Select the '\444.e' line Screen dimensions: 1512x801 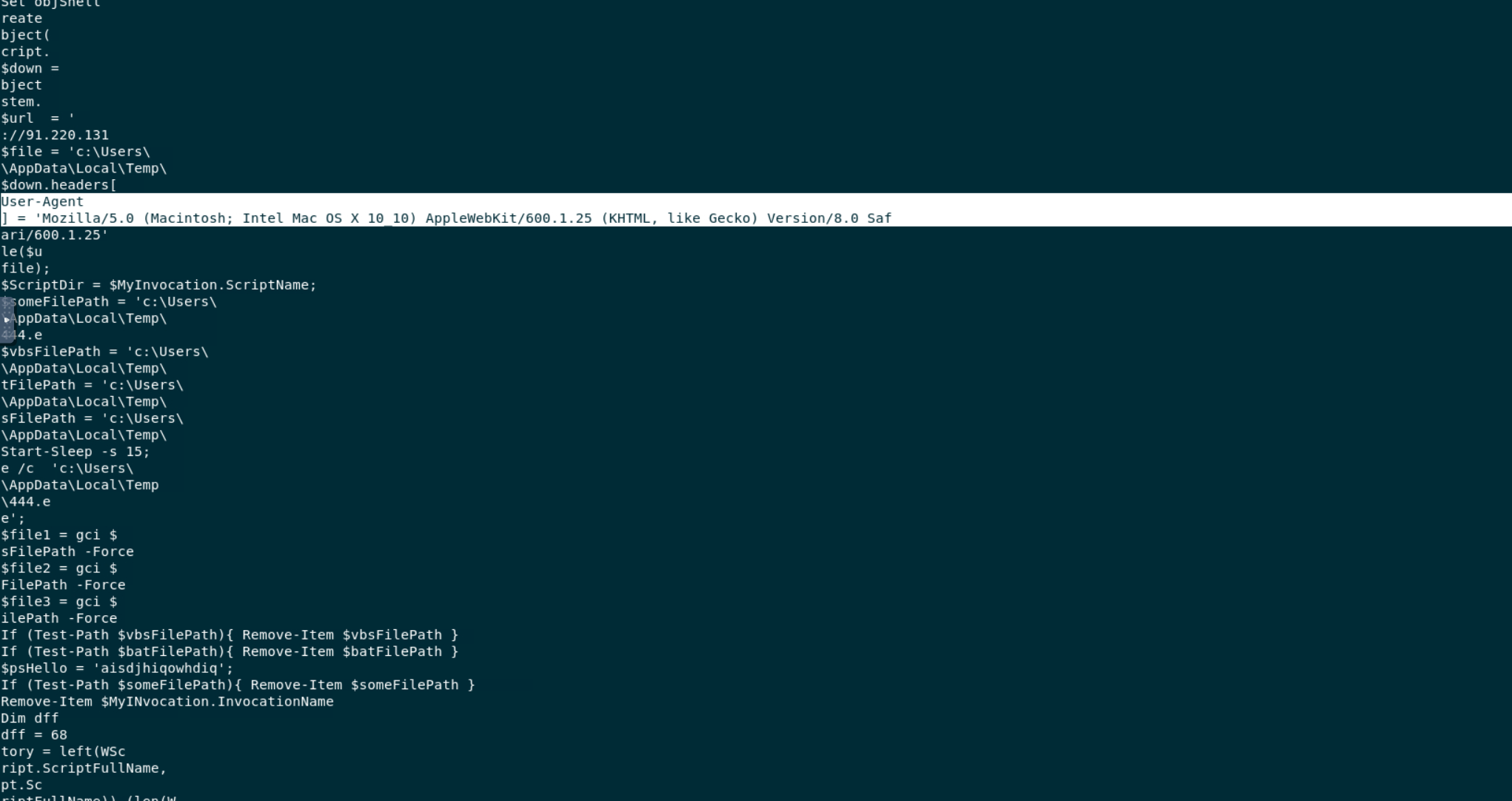(x=26, y=501)
